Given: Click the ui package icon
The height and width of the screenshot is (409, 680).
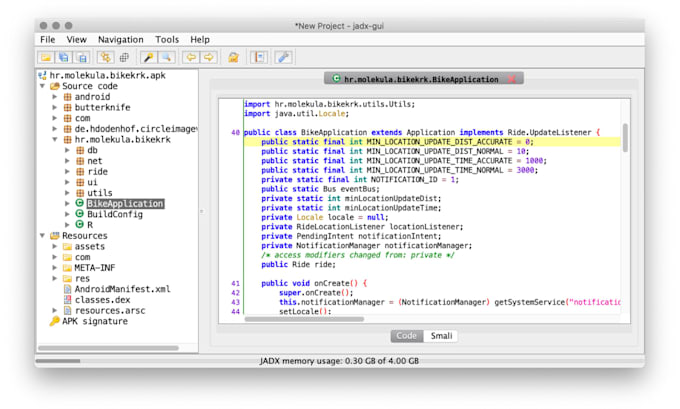Looking at the screenshot, I should 80,182.
